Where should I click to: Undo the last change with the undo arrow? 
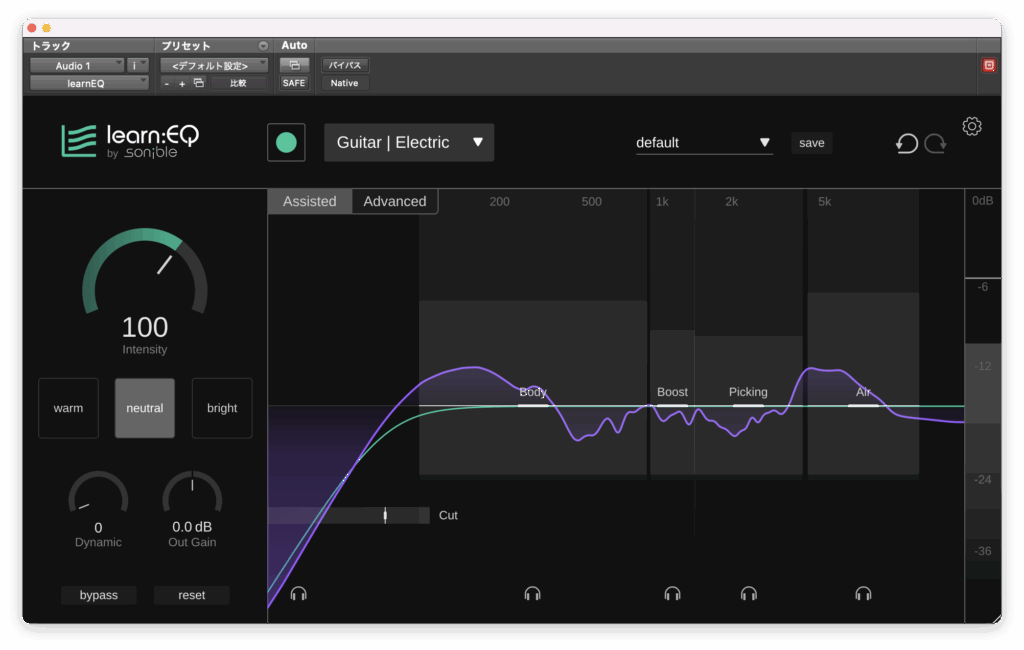[x=906, y=143]
